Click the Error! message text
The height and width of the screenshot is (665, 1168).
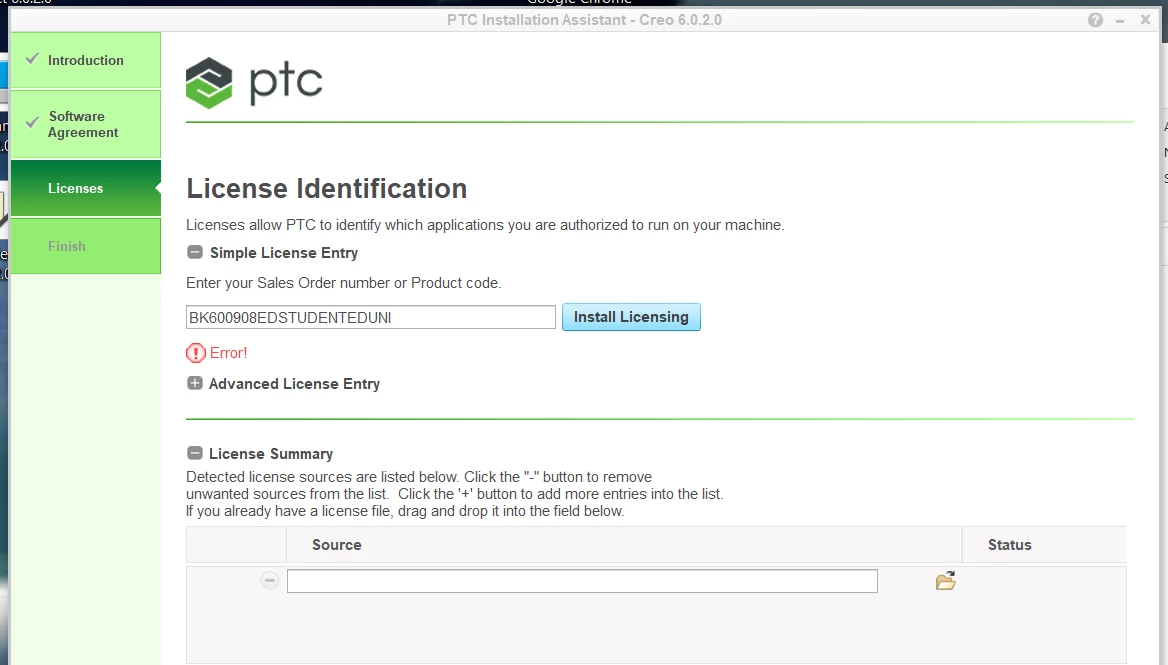click(x=229, y=353)
